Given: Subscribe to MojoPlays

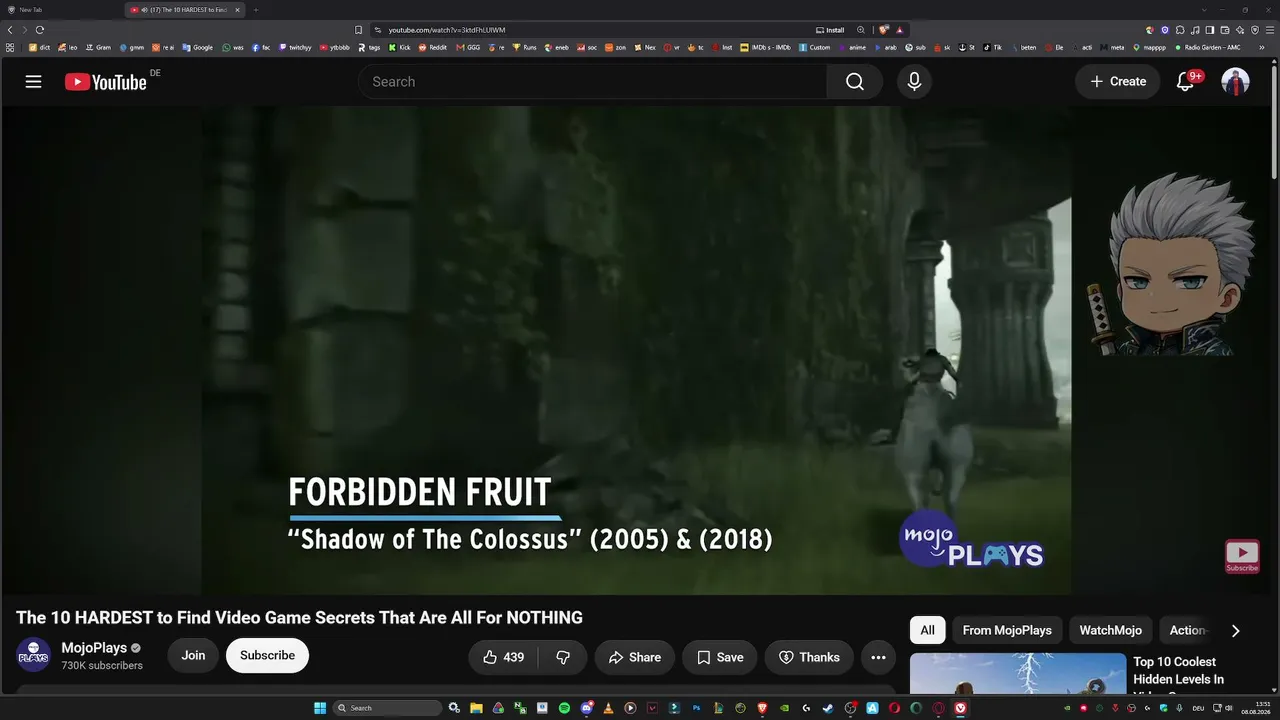Looking at the screenshot, I should [267, 656].
